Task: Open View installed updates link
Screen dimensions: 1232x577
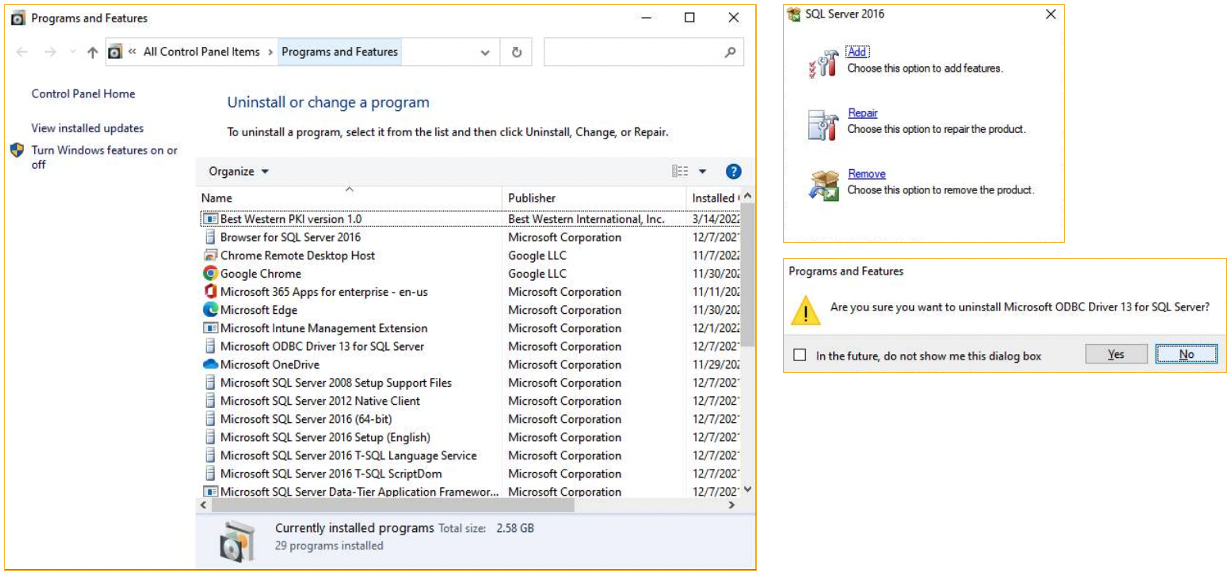Action: click(87, 128)
